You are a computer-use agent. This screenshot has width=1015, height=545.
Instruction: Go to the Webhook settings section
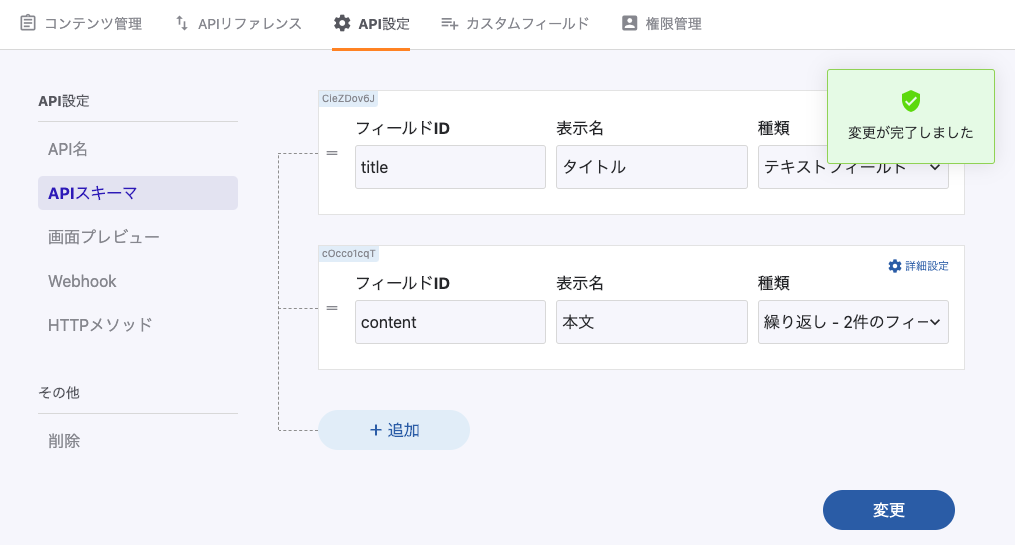click(82, 281)
